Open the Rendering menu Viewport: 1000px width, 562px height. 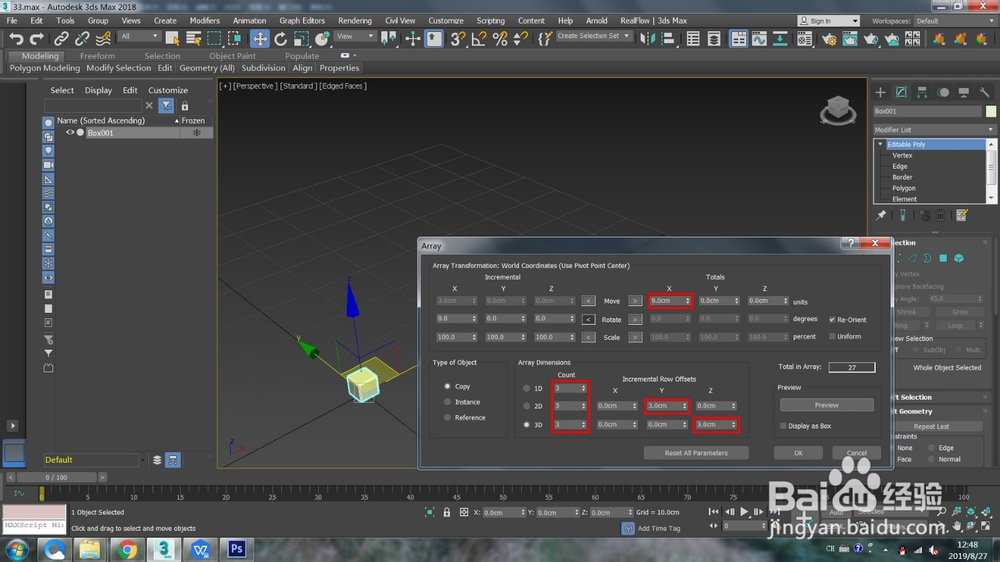355,20
